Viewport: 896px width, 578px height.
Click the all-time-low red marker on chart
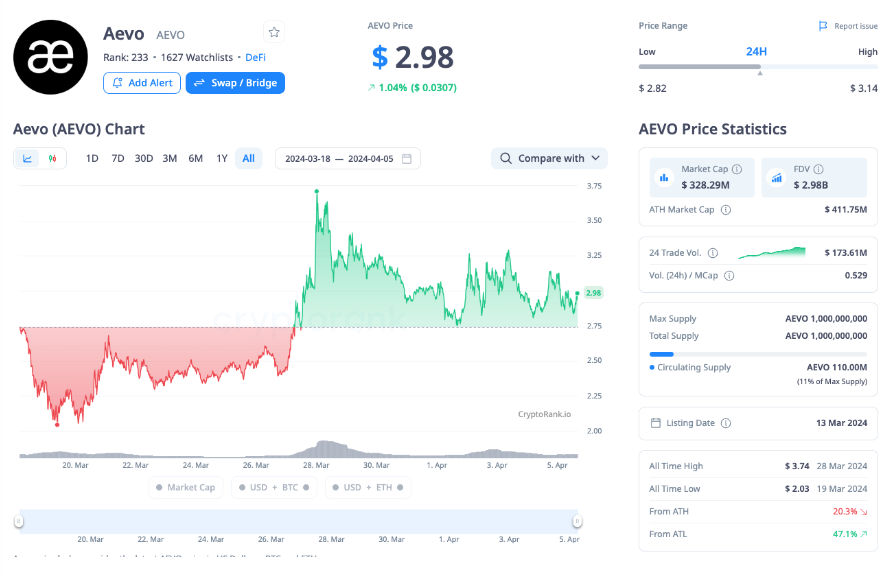click(x=57, y=424)
